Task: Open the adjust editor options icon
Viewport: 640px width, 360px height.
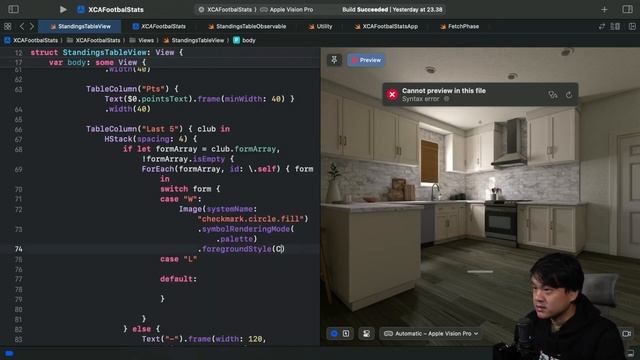Action: click(x=615, y=27)
